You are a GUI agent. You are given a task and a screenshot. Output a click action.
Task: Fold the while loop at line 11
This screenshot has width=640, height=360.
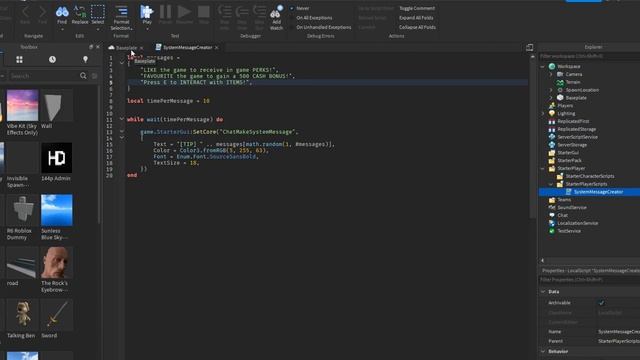[x=122, y=119]
